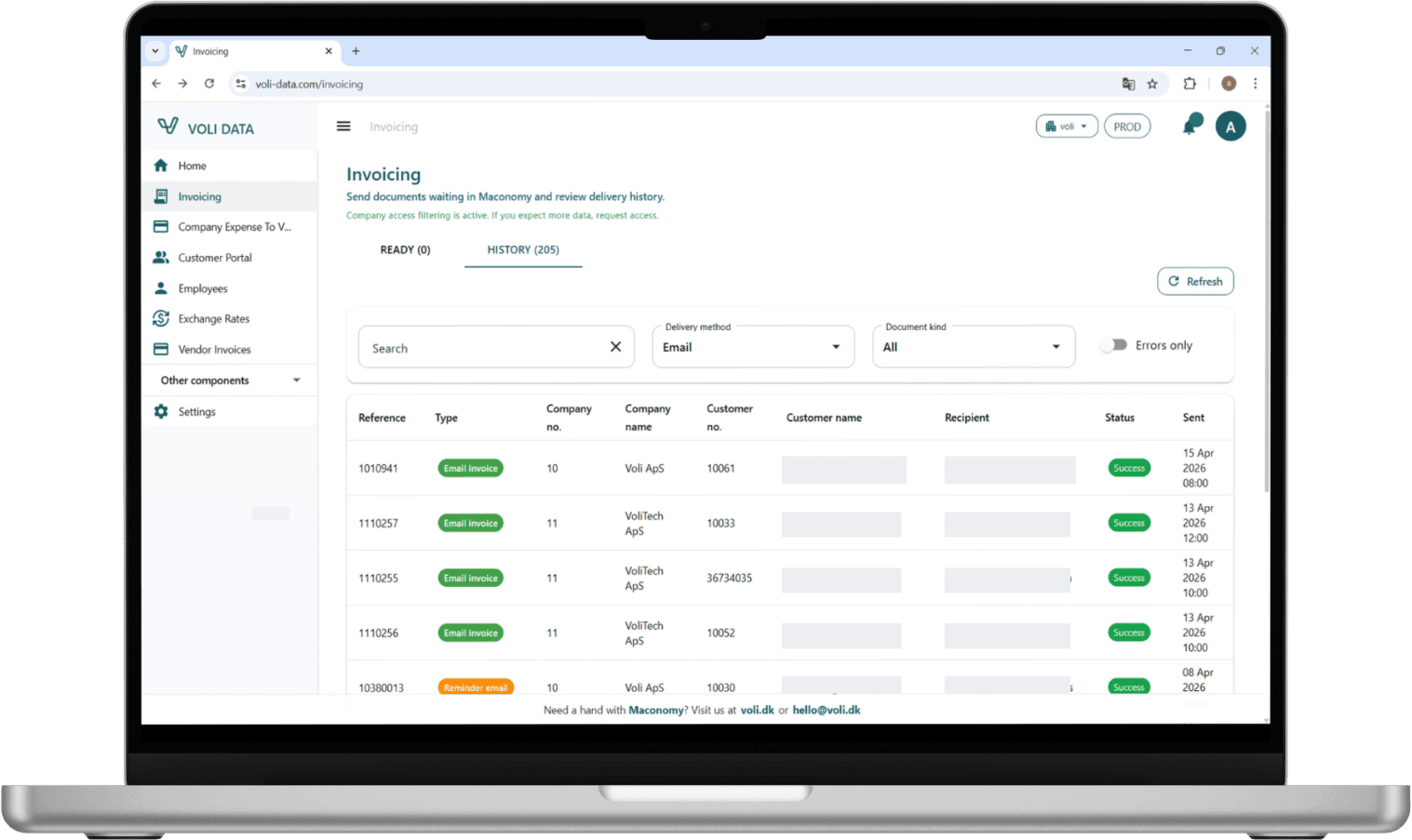Image resolution: width=1412 pixels, height=840 pixels.
Task: Select the Employees icon
Action: [161, 288]
